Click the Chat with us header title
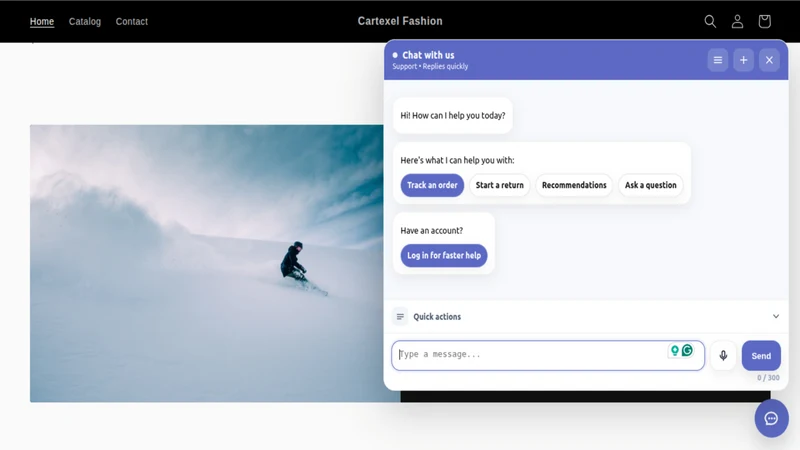Image resolution: width=800 pixels, height=450 pixels. coord(428,55)
